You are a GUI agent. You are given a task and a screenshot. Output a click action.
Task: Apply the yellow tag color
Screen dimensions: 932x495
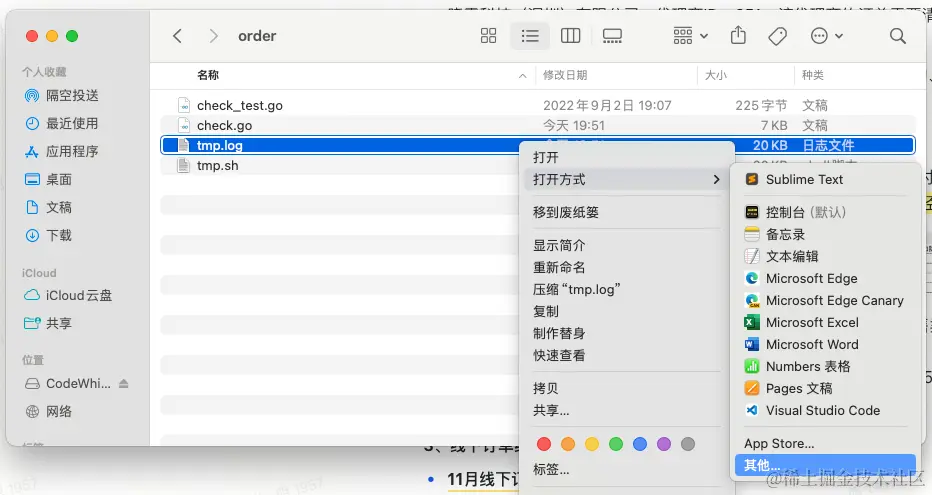coord(592,444)
